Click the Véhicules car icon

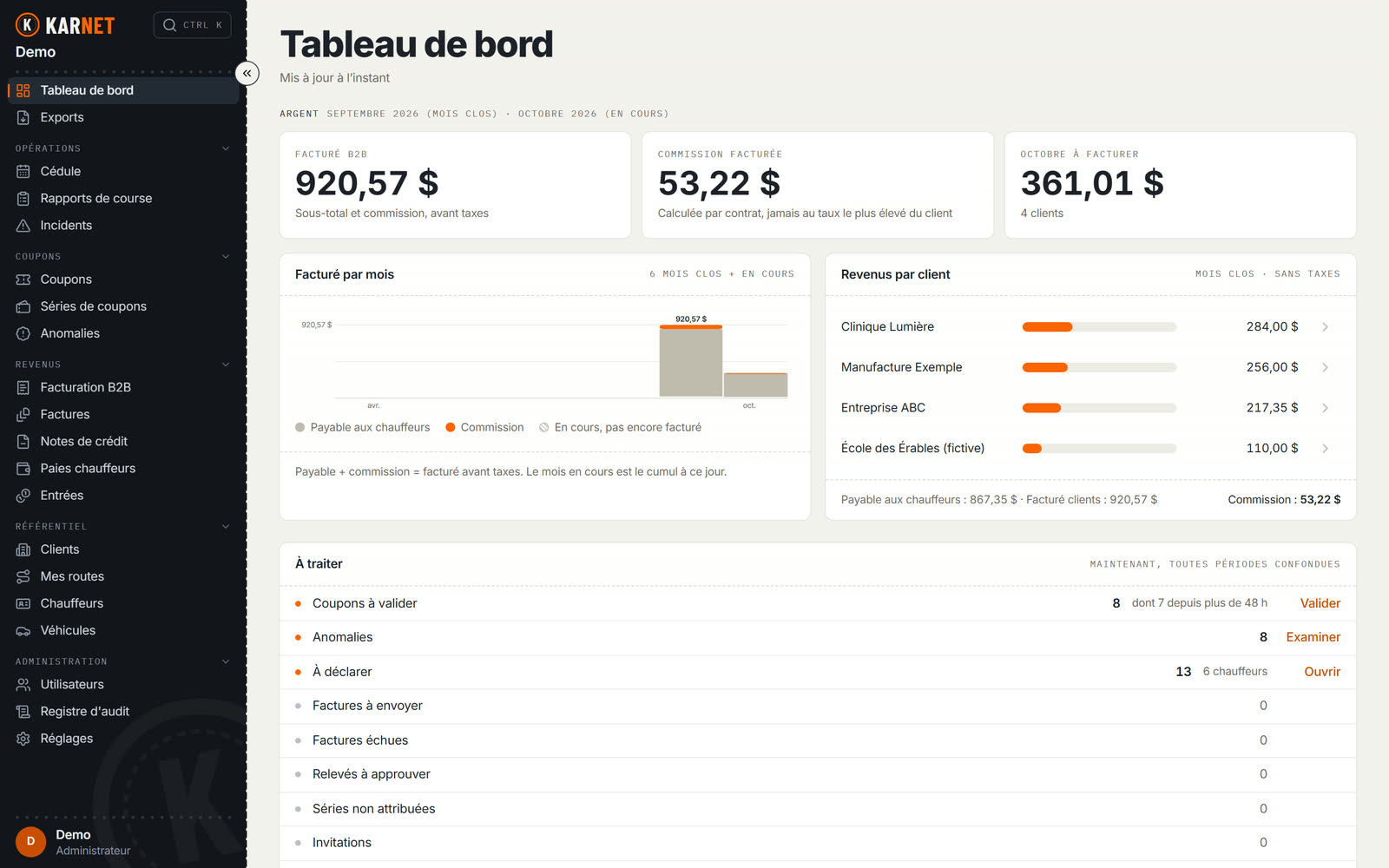tap(23, 631)
